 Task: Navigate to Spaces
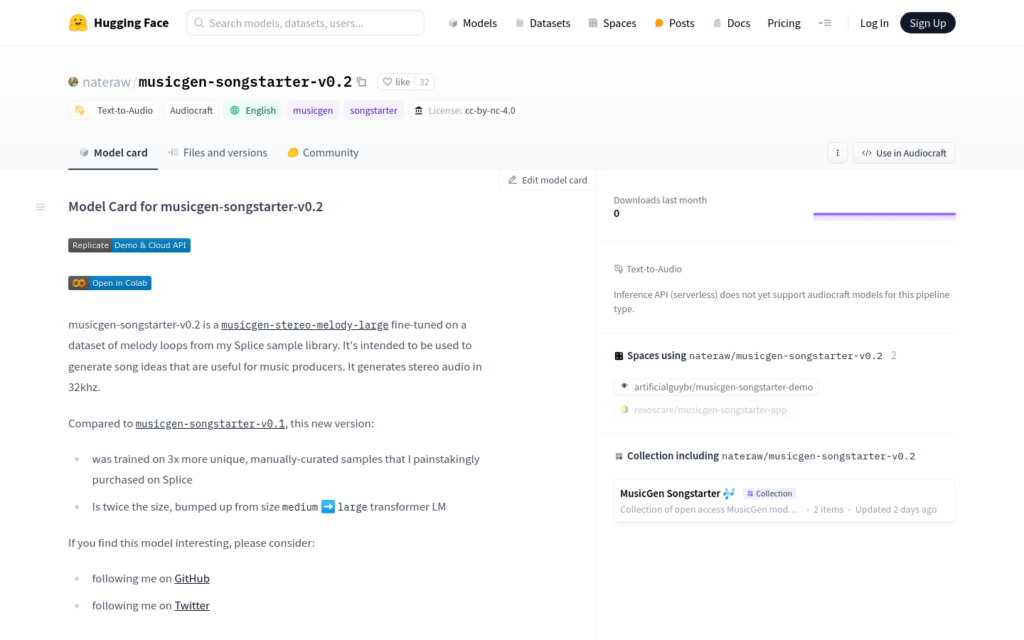point(612,23)
